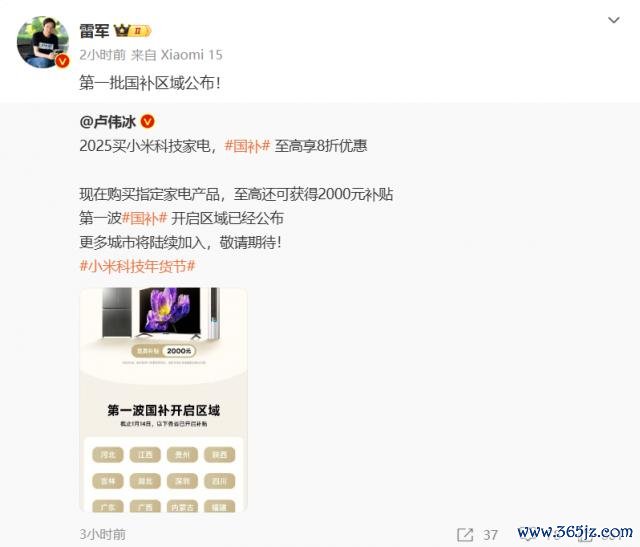Click the orange verified badge on the avatar
Viewport: 640px width, 547px height.
pyautogui.click(x=62, y=61)
